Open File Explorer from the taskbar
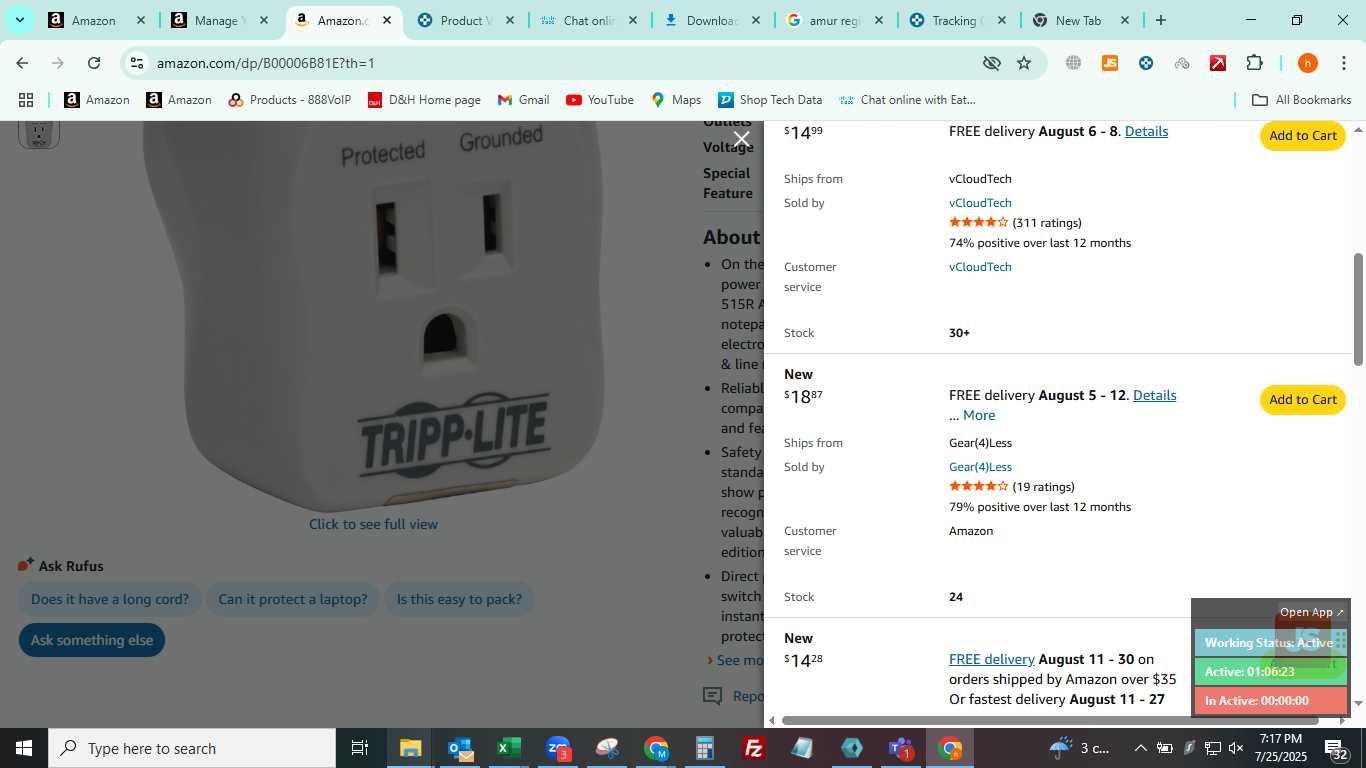The image size is (1366, 768). [x=411, y=748]
